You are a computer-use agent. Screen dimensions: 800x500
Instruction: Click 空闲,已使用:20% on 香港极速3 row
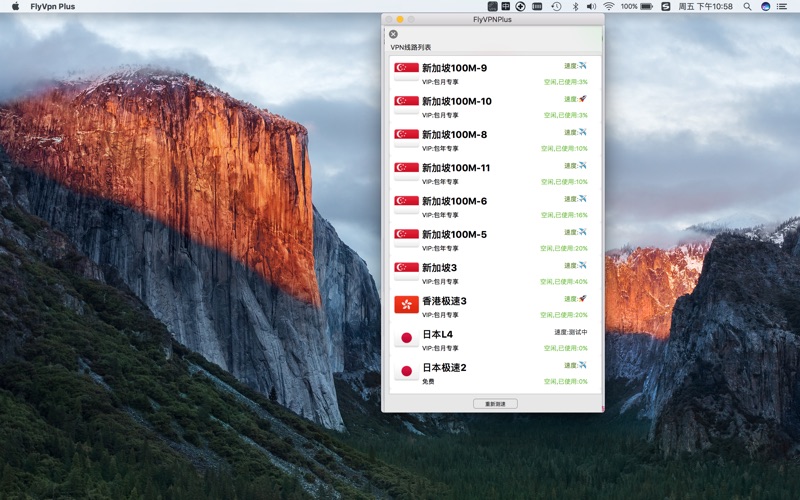point(564,315)
